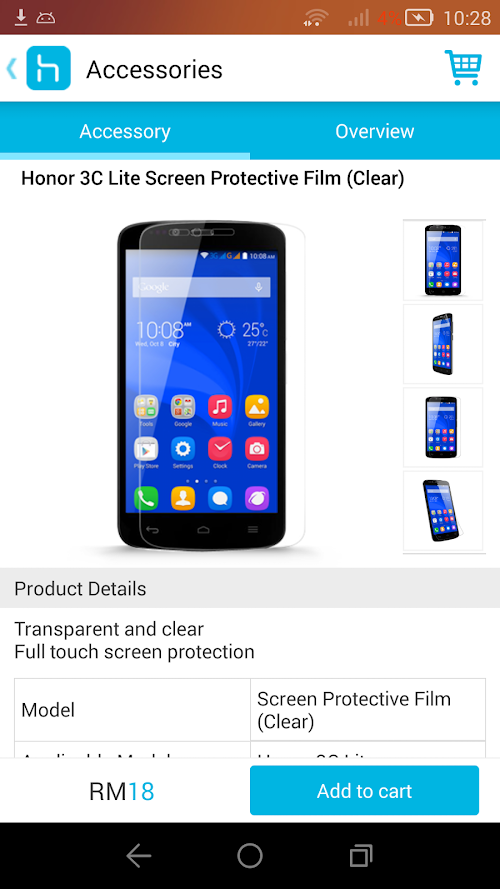Select the first front-view product thumbnail

[443, 260]
